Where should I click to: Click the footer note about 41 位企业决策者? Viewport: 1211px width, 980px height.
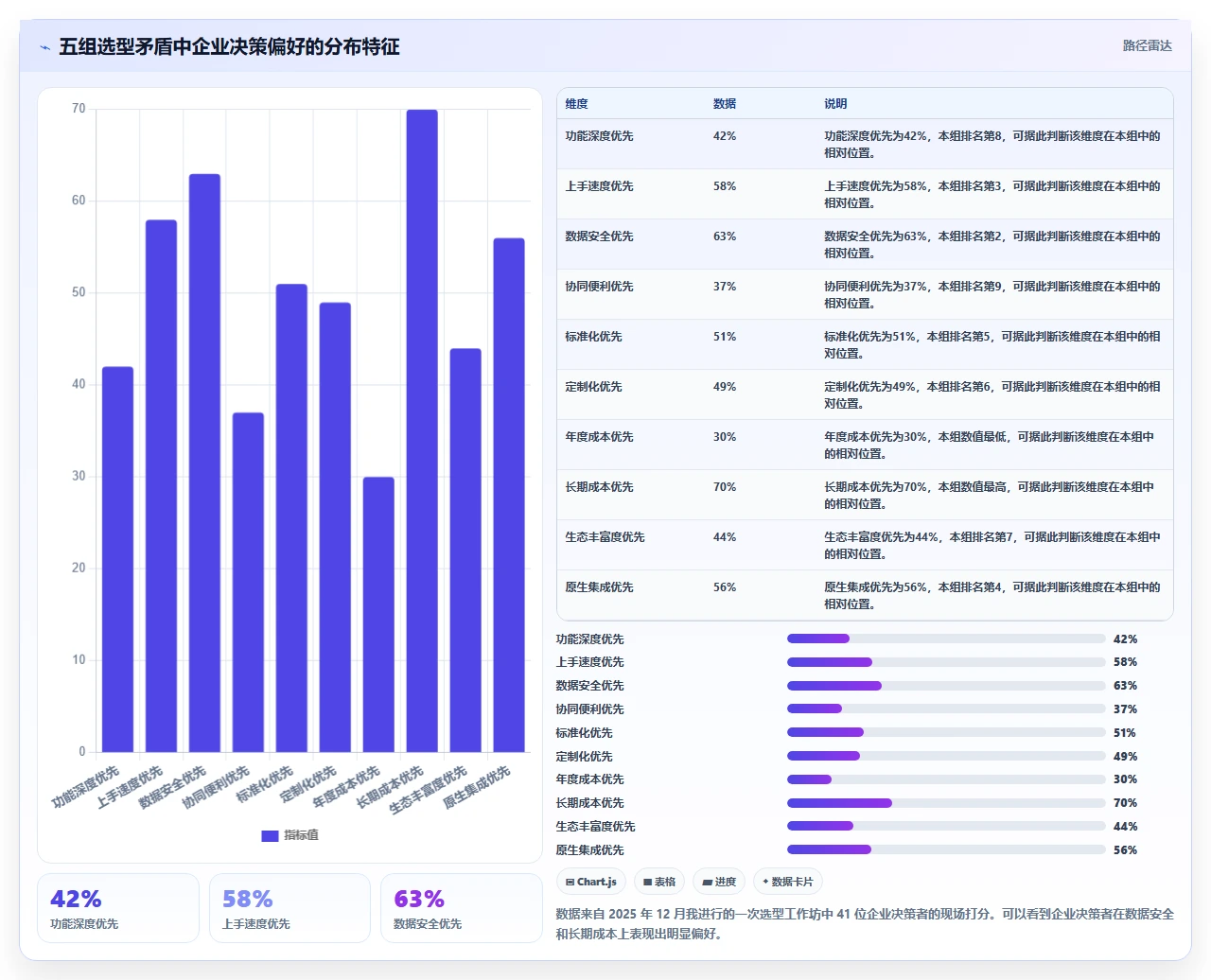[865, 924]
